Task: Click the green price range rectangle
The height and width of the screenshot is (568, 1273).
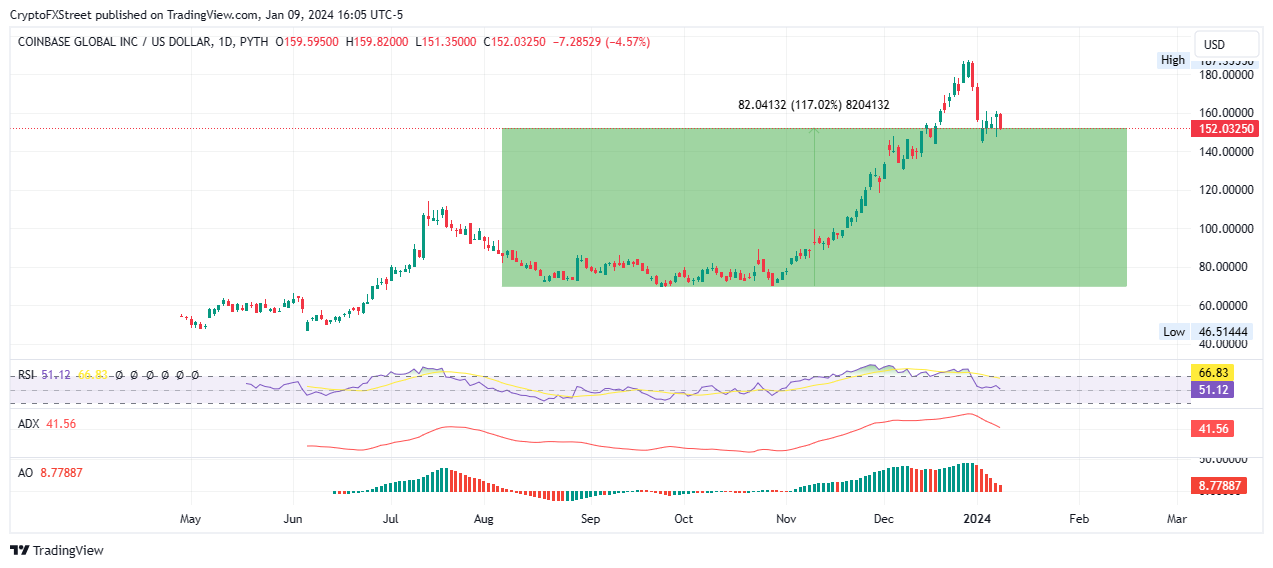Action: 814,207
